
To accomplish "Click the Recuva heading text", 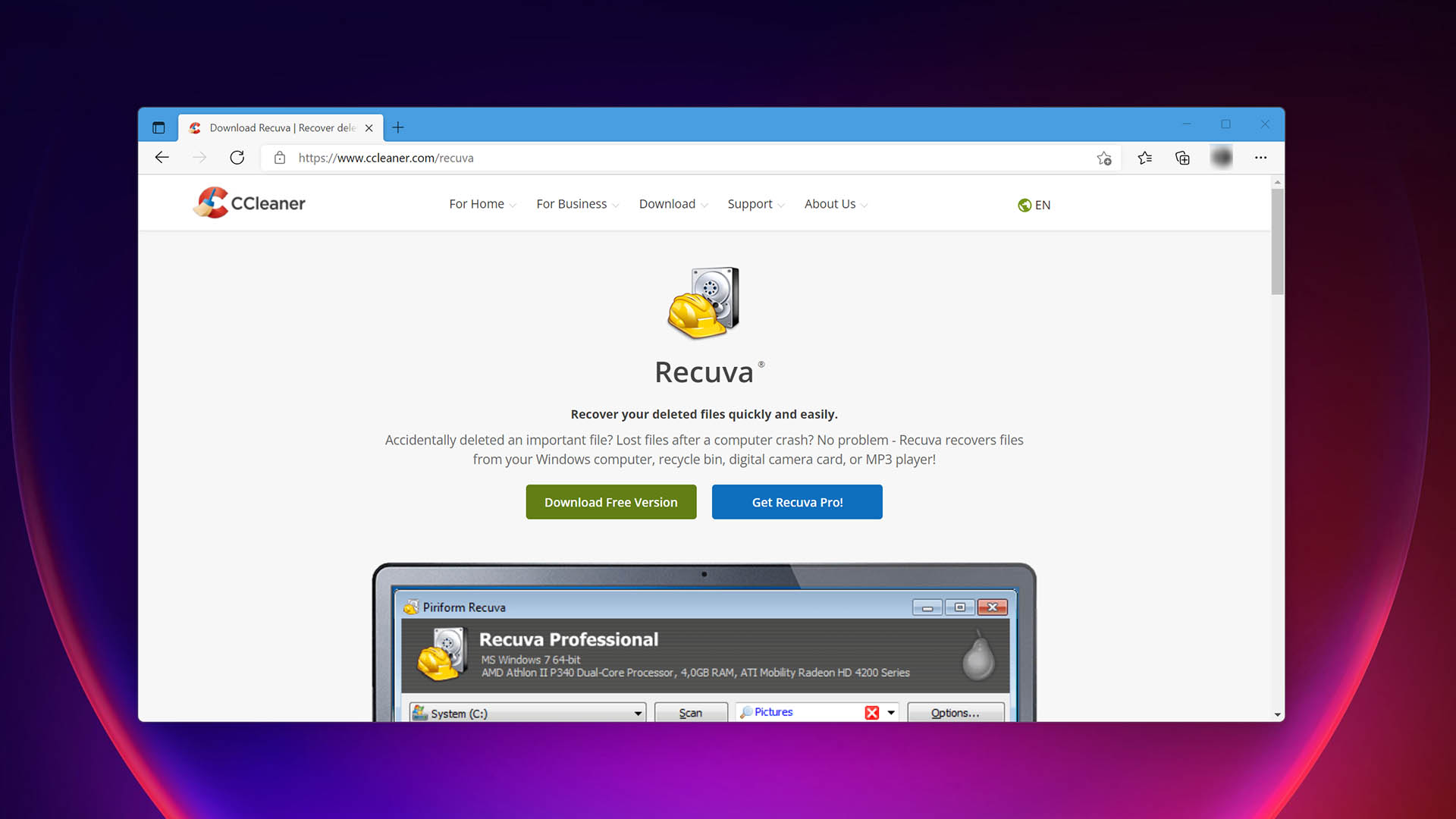I will tap(704, 372).
